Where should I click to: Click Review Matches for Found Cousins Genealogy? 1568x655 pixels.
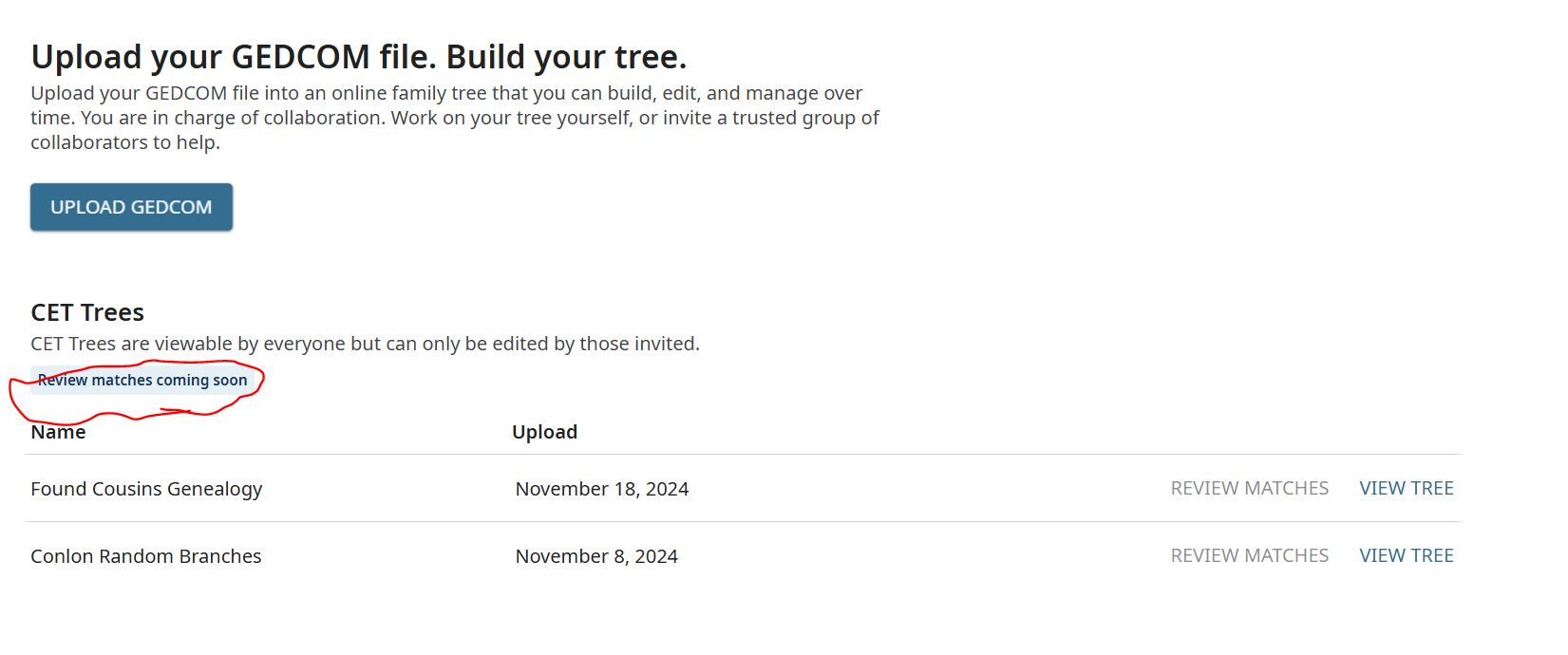[1249, 488]
